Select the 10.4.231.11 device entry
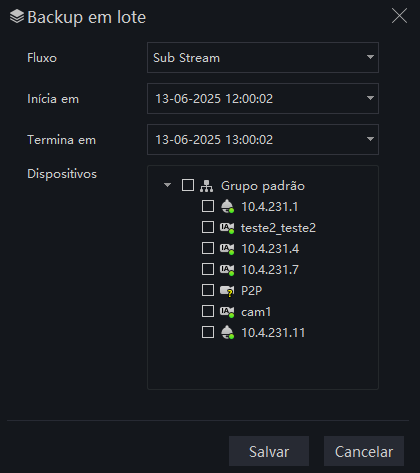420x473 pixels. (x=273, y=333)
